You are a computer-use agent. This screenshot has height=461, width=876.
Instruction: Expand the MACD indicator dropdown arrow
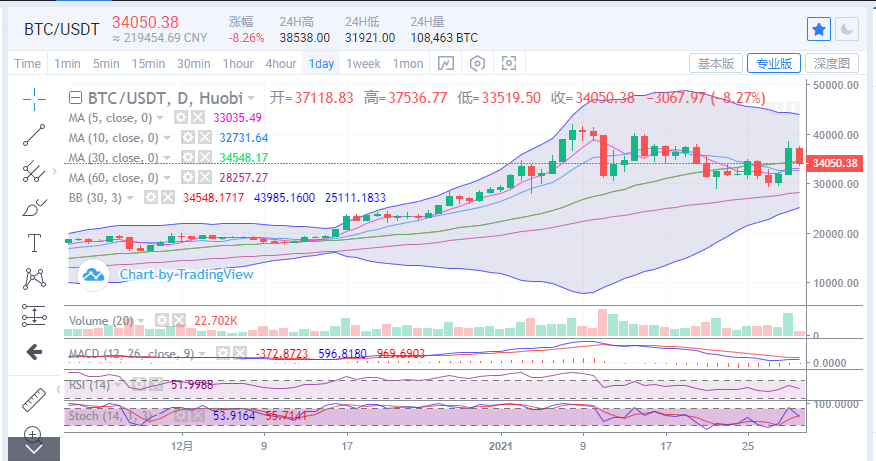click(x=202, y=354)
